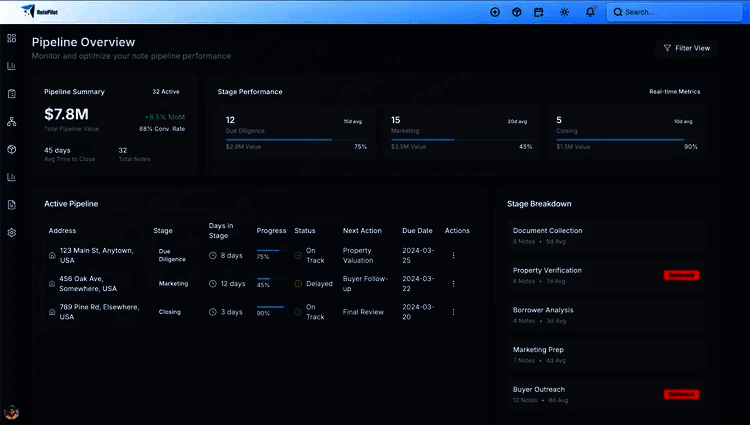This screenshot has width=750, height=425.
Task: Open the clipboard icon in sidebar
Action: click(12, 94)
